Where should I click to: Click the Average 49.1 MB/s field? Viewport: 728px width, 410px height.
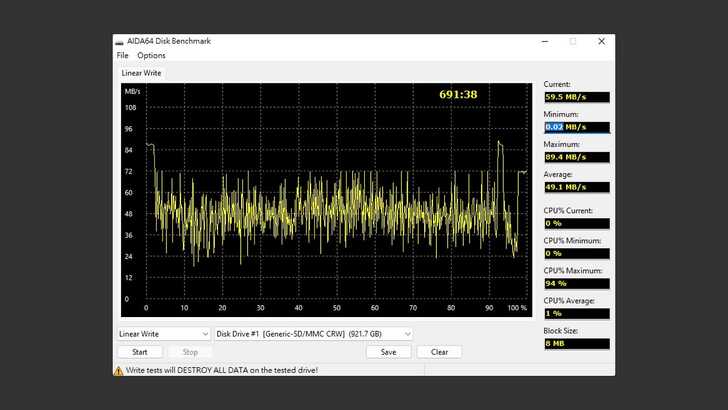tap(576, 187)
